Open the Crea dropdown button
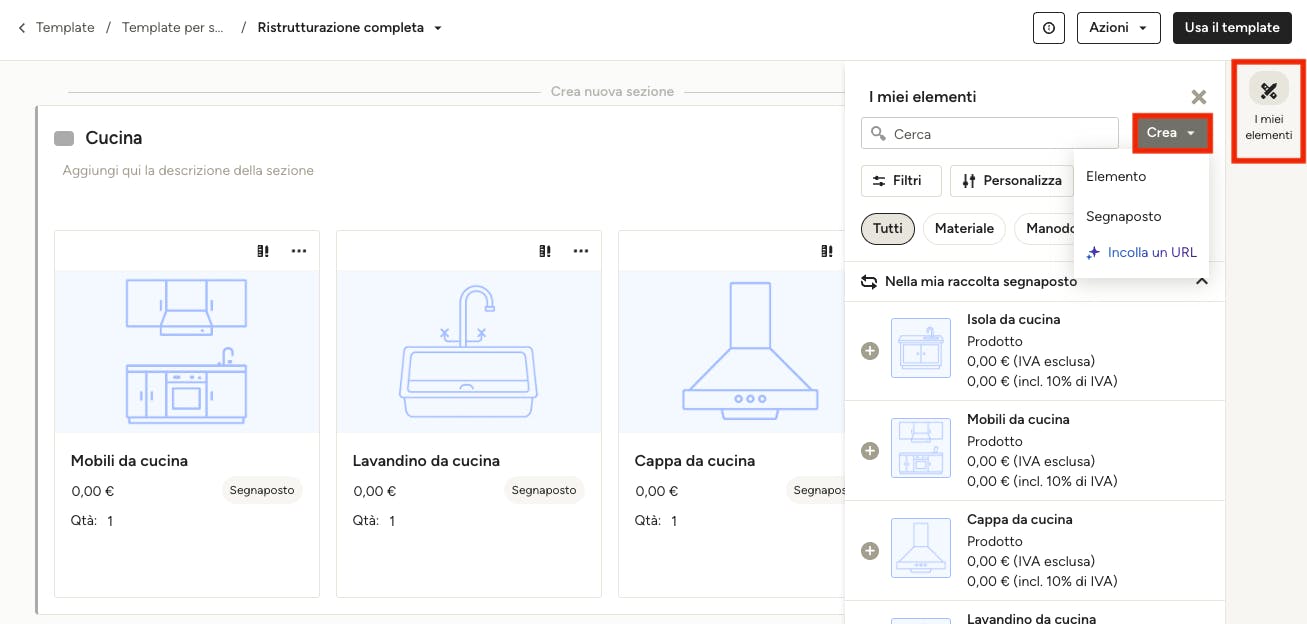 pyautogui.click(x=1172, y=133)
